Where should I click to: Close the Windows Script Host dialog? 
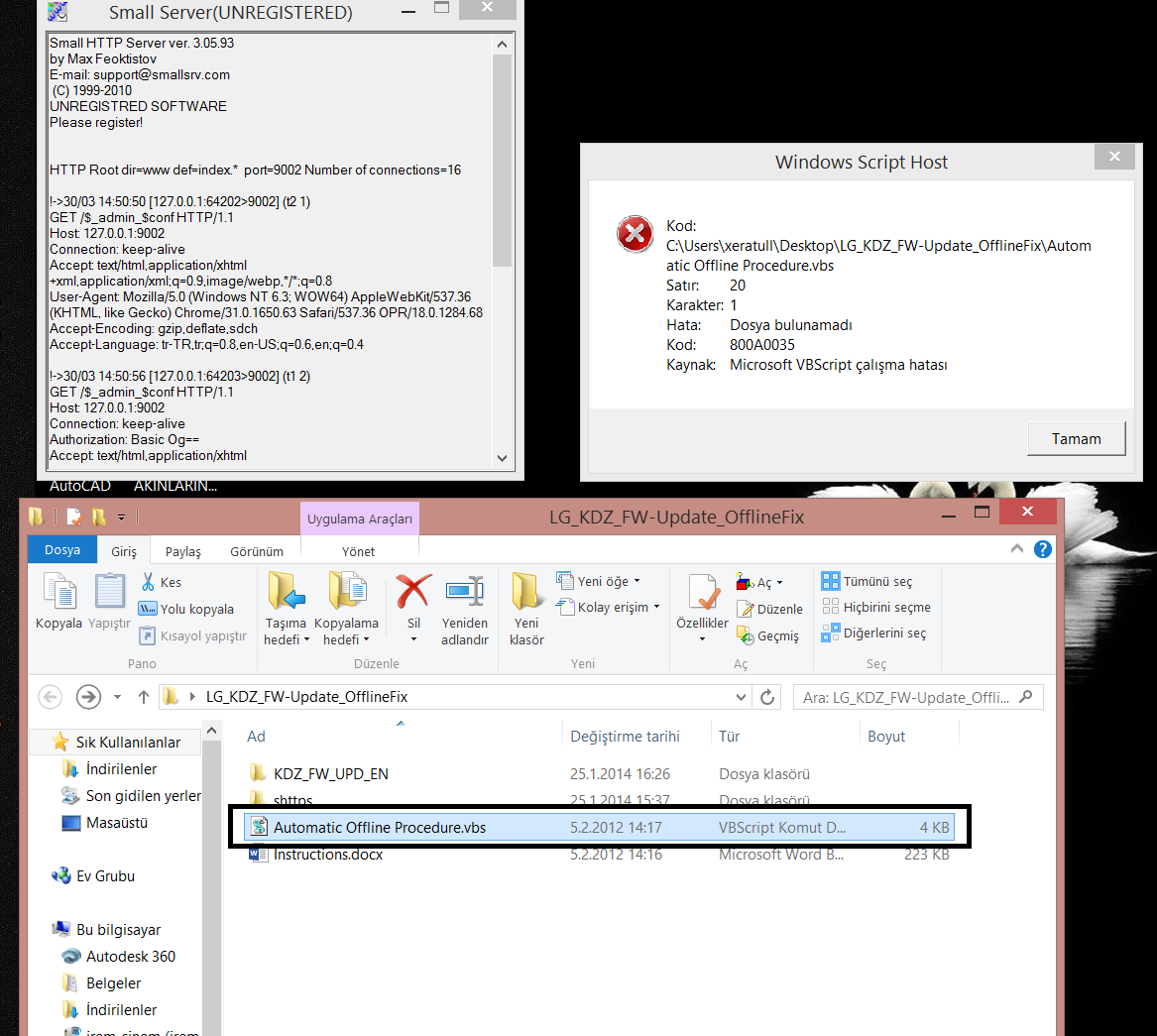[x=1114, y=157]
